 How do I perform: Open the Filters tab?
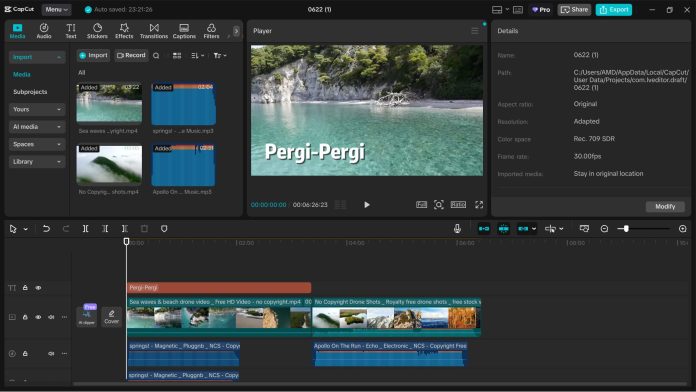211,31
